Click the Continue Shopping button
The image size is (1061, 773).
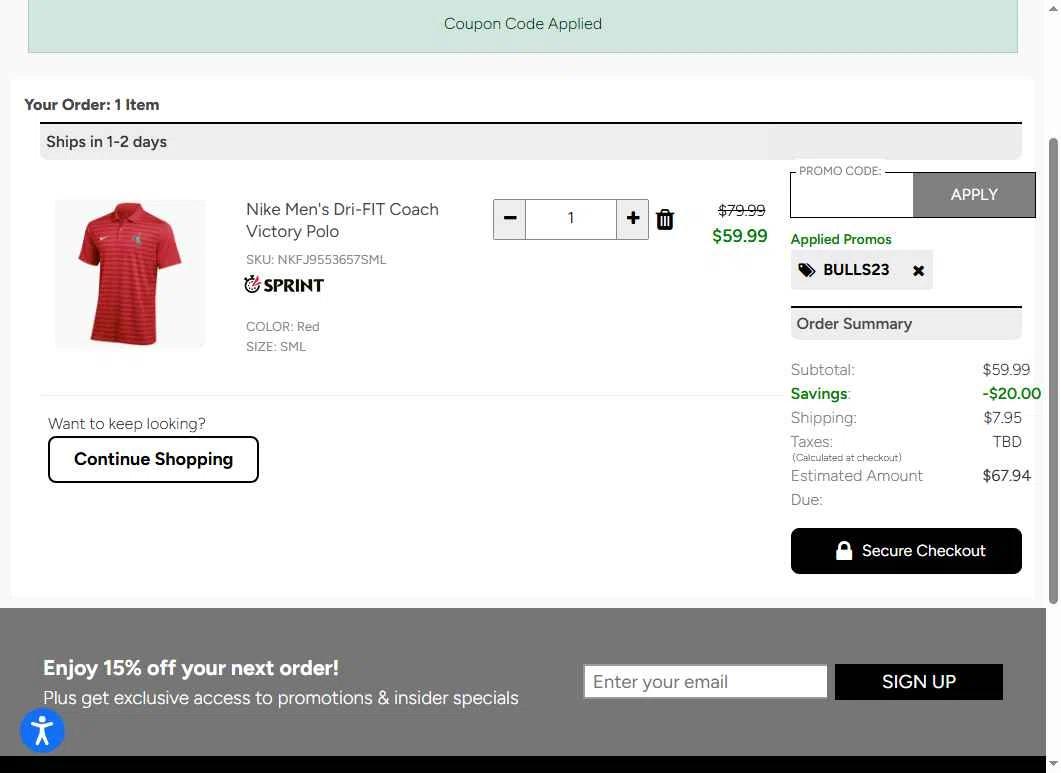[154, 460]
